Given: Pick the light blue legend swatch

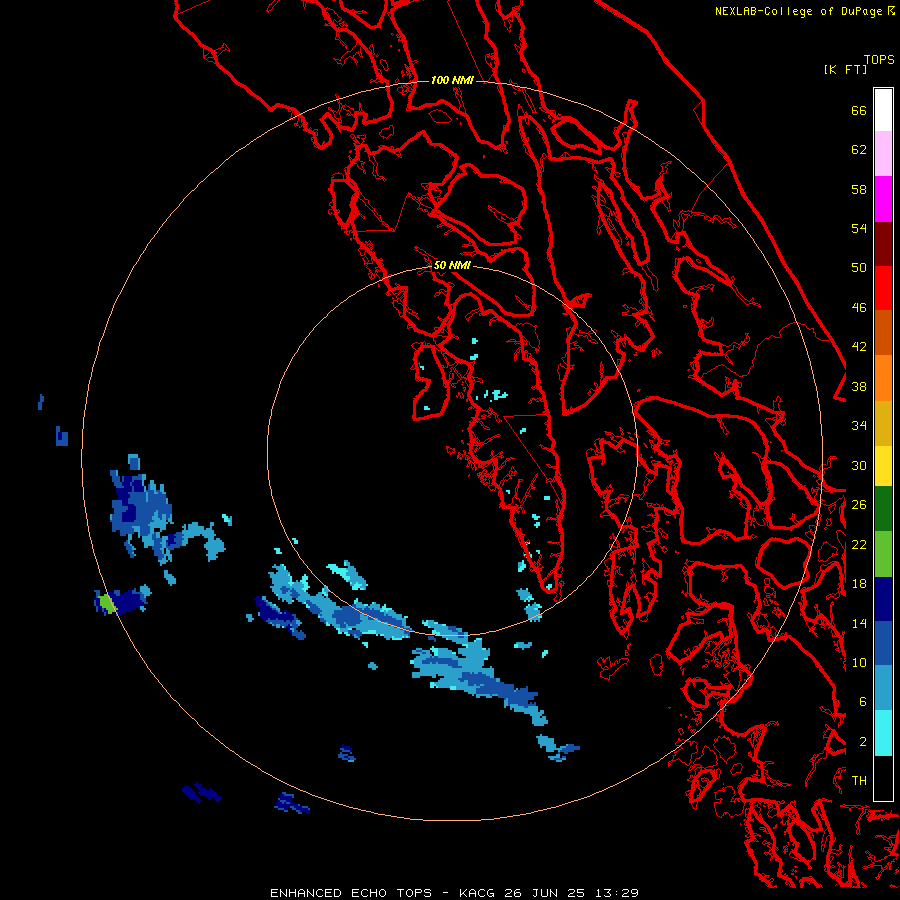Looking at the screenshot, I should click(883, 688).
